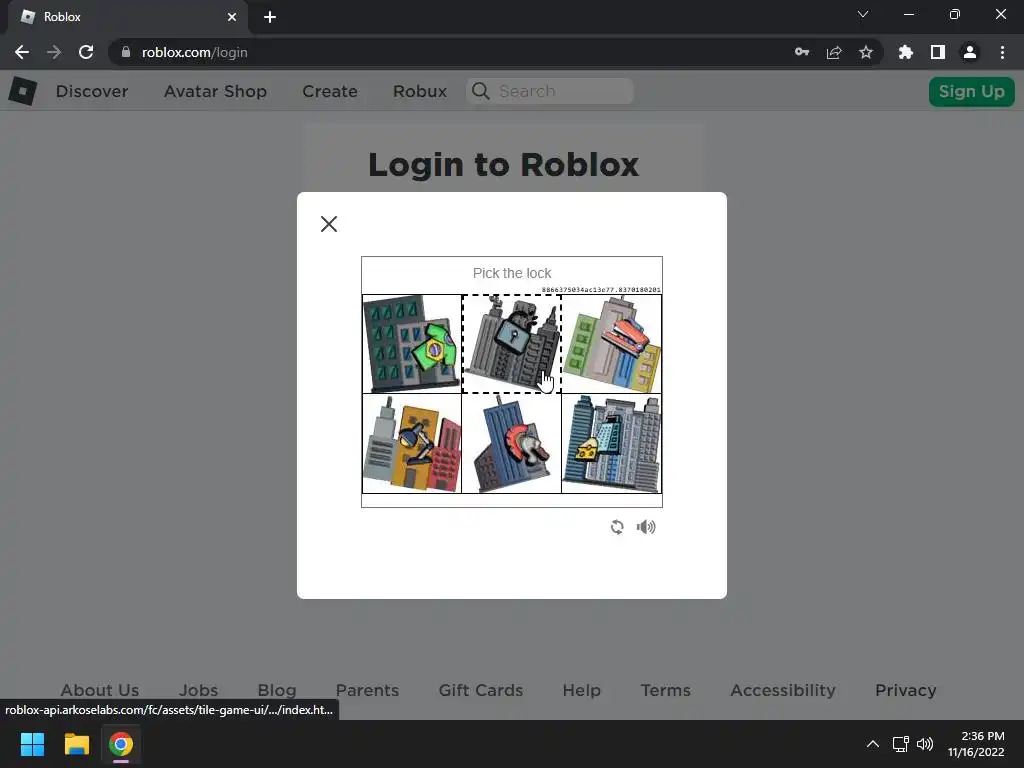Switch to the audio challenge speaker icon
The height and width of the screenshot is (768, 1024).
click(646, 527)
